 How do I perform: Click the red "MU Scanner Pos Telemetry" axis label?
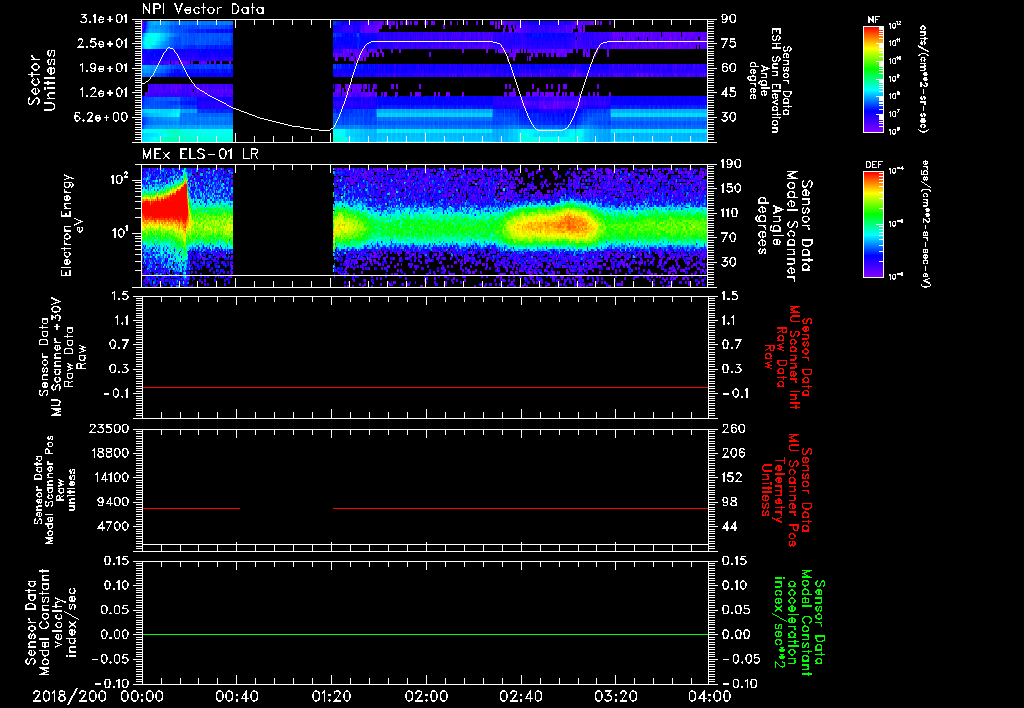[786, 490]
